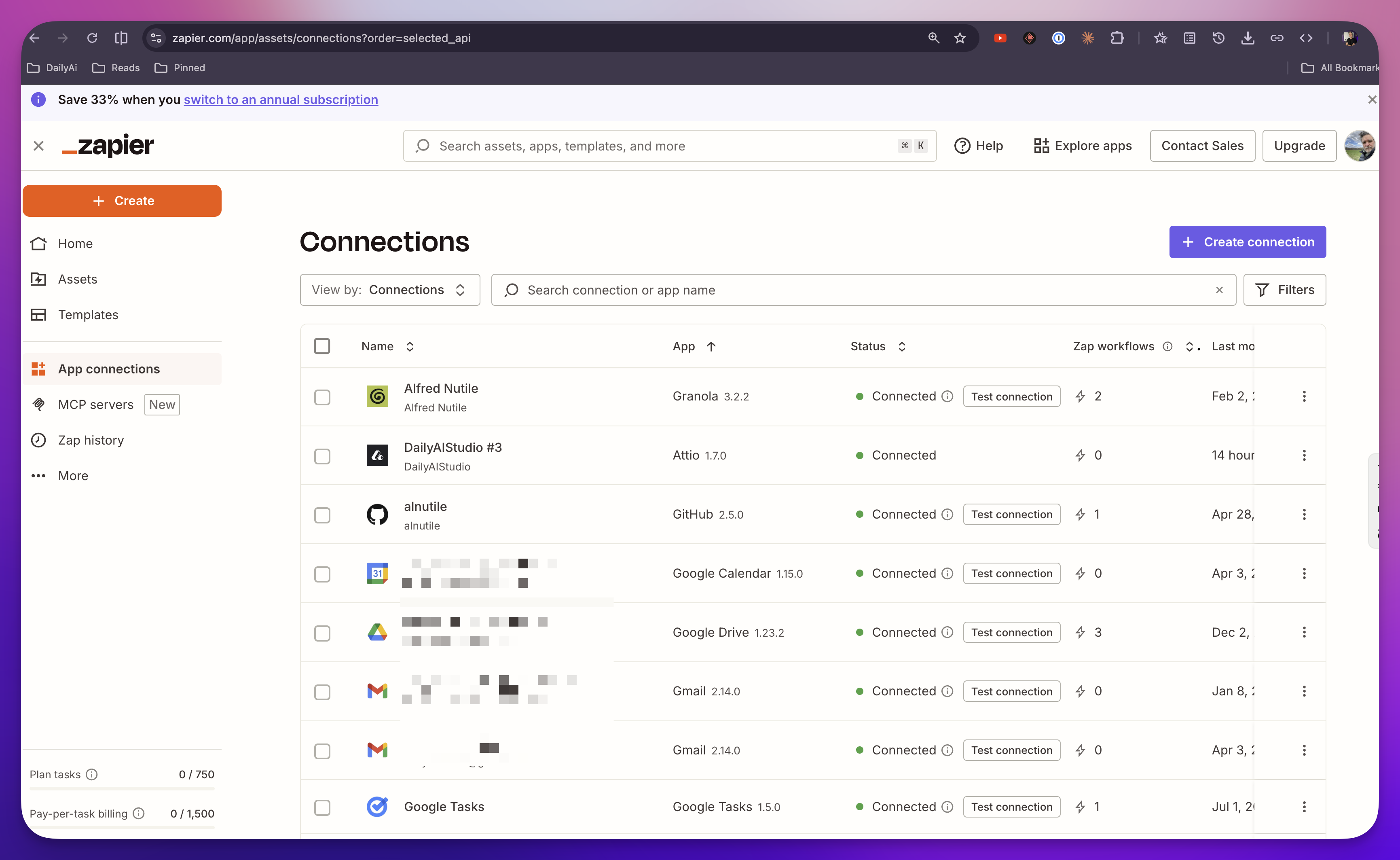Open the DailyAi bookmarks folder
This screenshot has height=860, width=1400.
coord(52,68)
